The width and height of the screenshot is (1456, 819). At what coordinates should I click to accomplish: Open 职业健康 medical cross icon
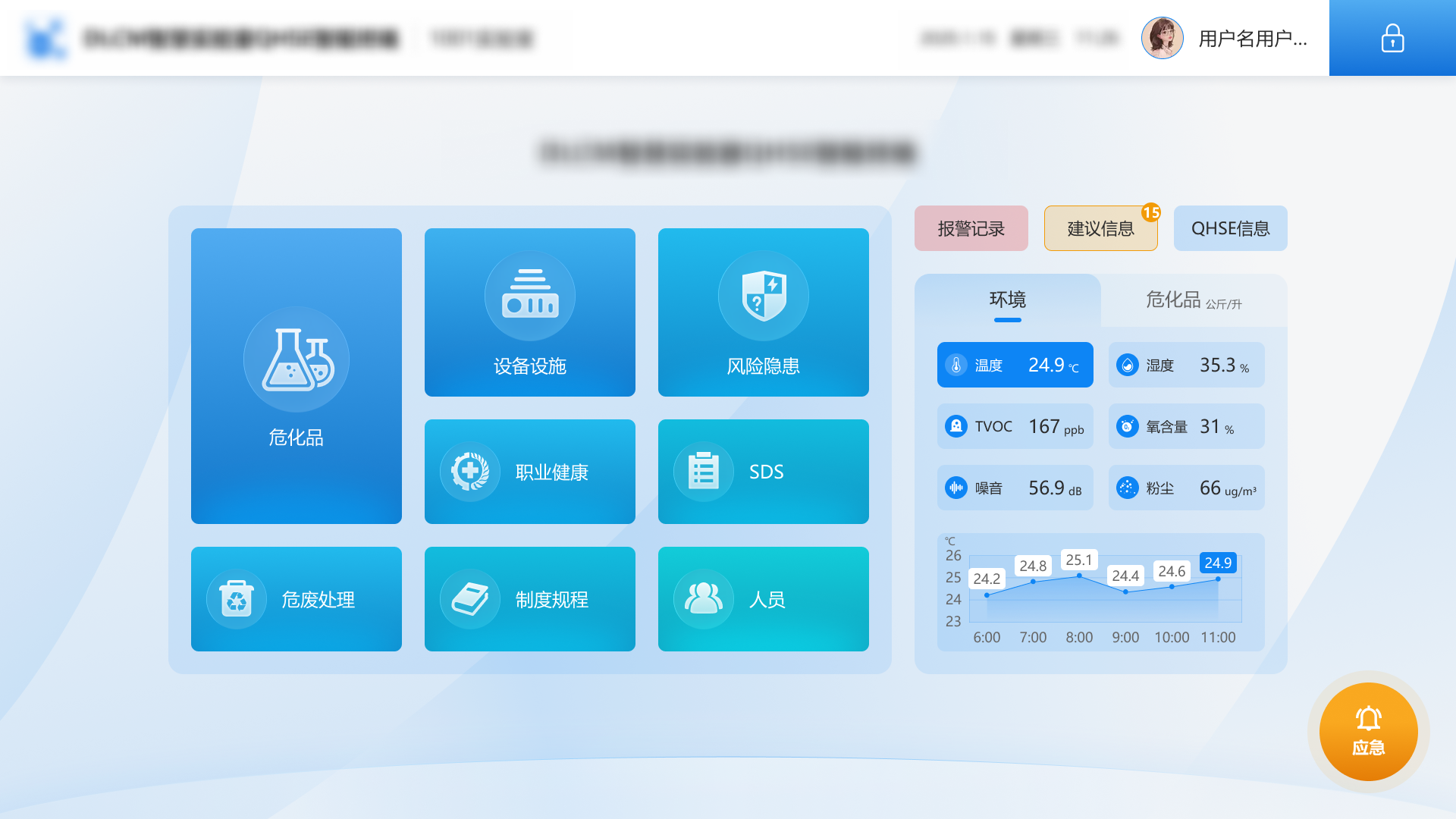[x=469, y=472]
